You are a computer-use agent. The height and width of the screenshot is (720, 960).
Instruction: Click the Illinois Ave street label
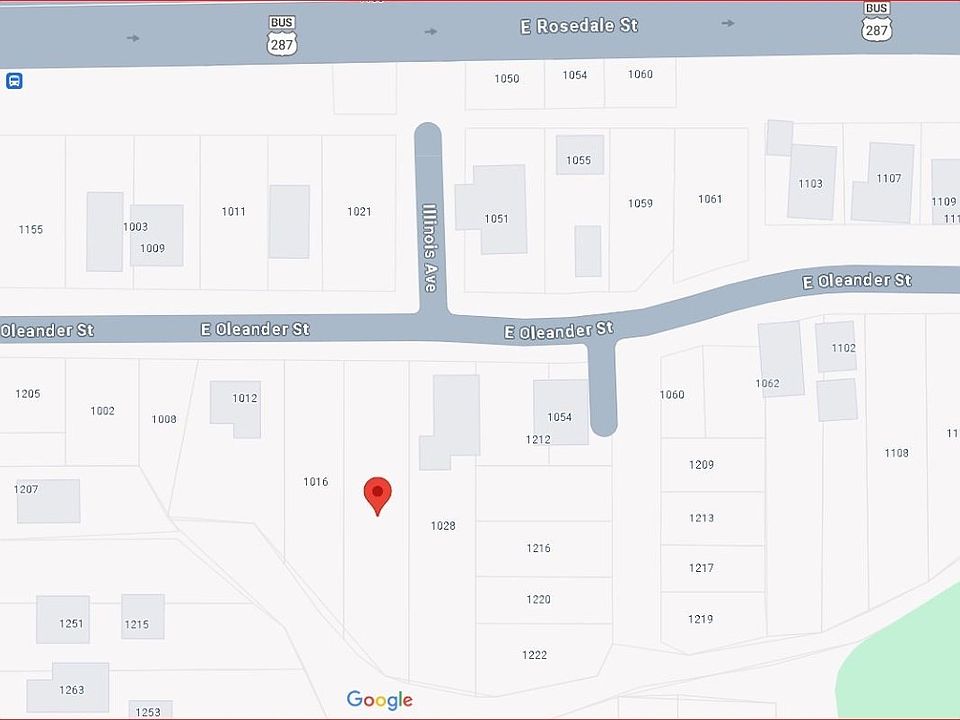pos(430,248)
